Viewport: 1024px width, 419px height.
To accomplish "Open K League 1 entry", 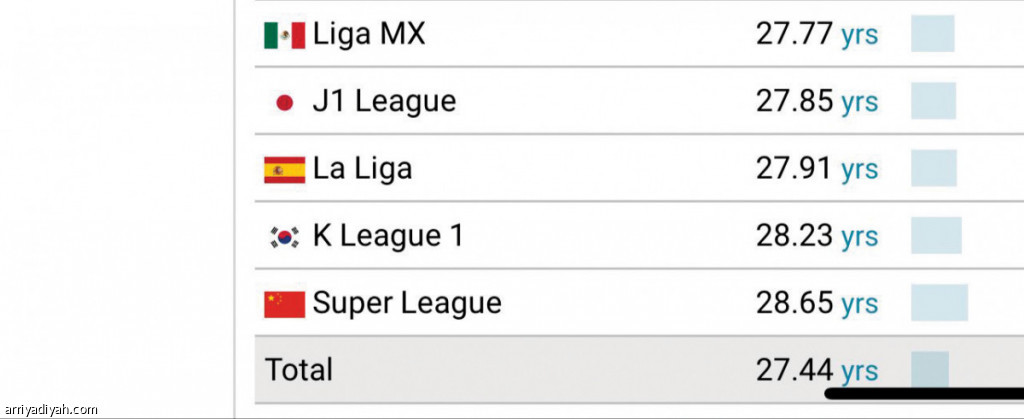I will point(388,236).
